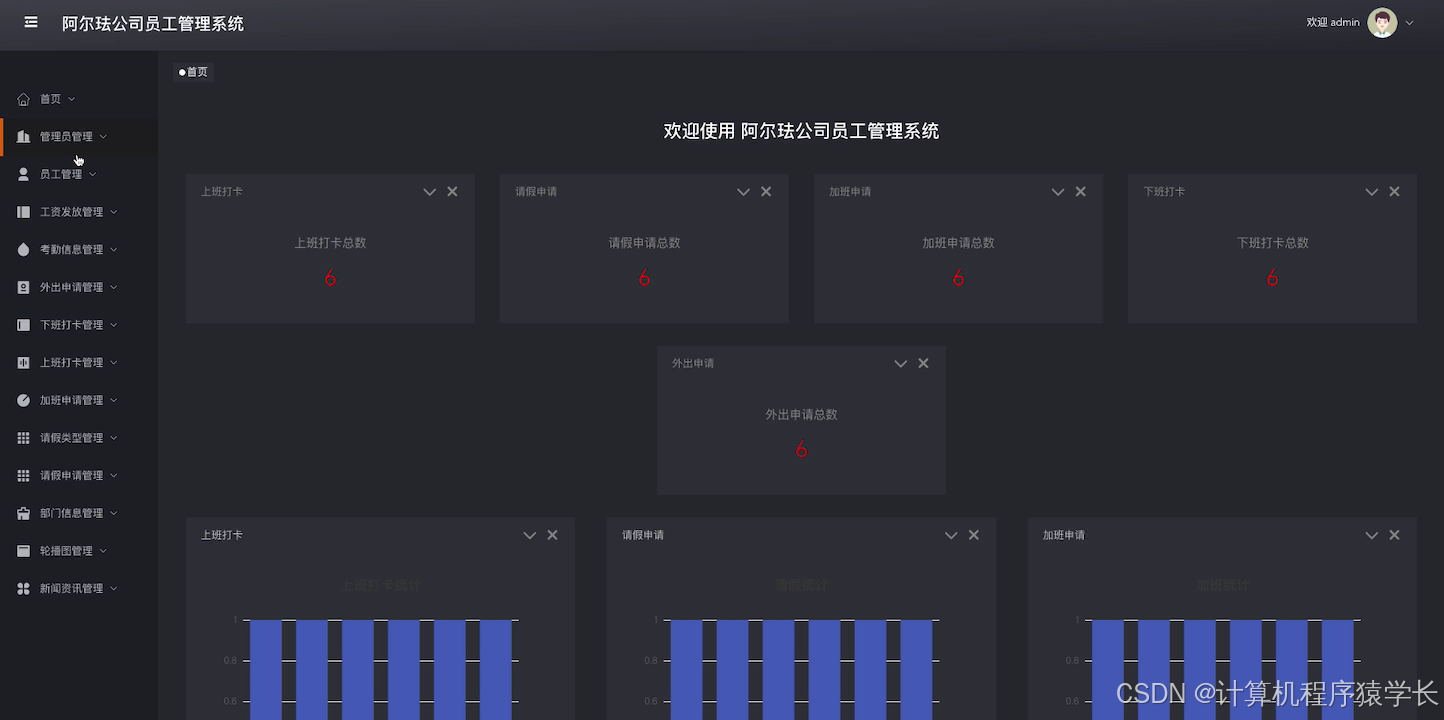This screenshot has height=720, width=1444.
Task: Collapse the 加班统计 chart card
Action: [1371, 534]
